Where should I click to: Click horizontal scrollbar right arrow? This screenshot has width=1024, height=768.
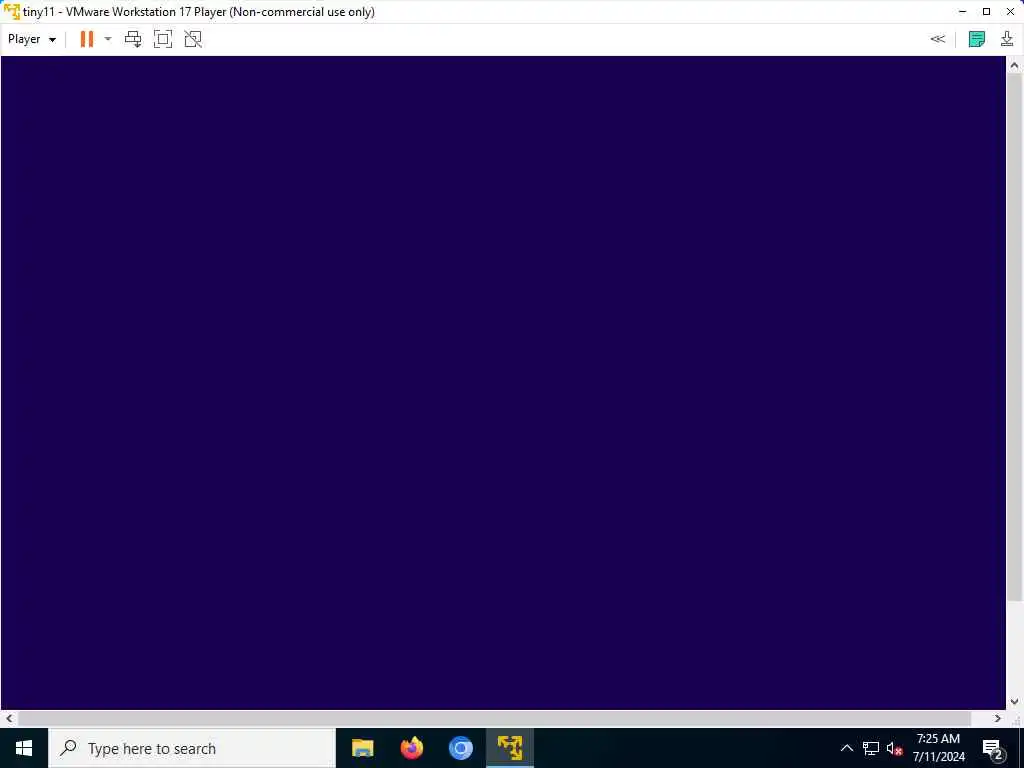pyautogui.click(x=997, y=718)
